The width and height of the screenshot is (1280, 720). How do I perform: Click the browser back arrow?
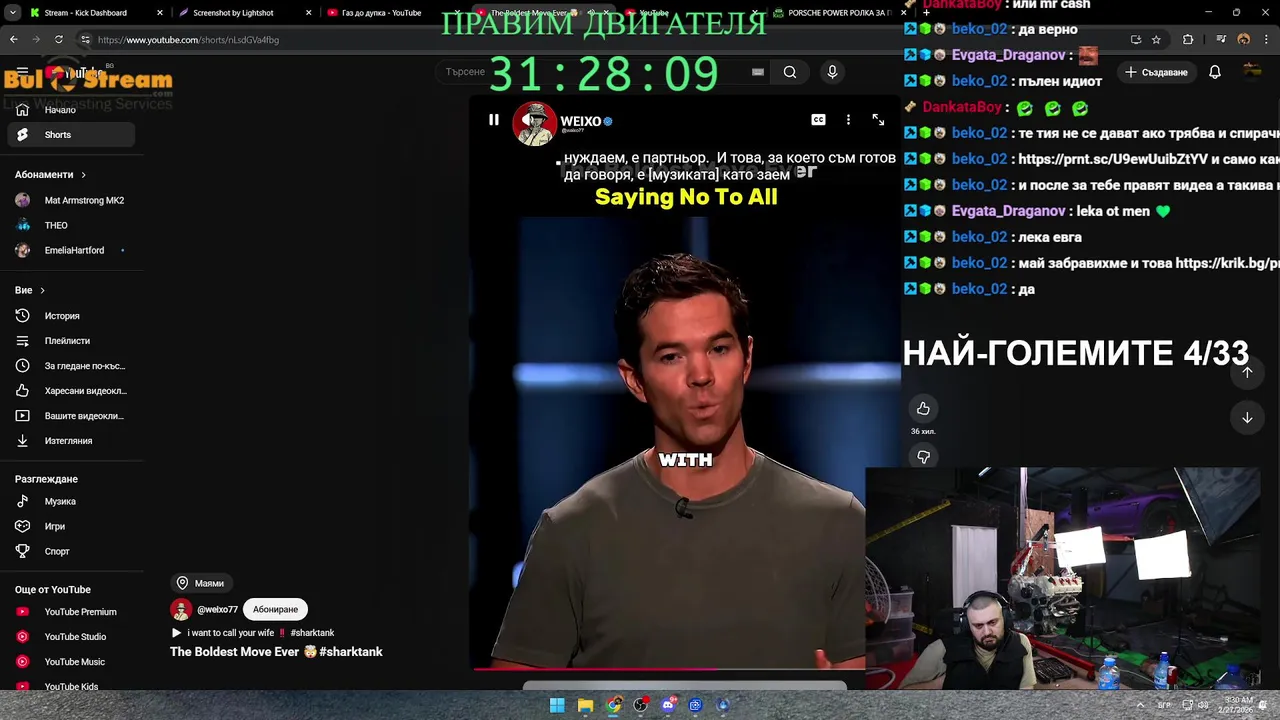click(x=13, y=40)
